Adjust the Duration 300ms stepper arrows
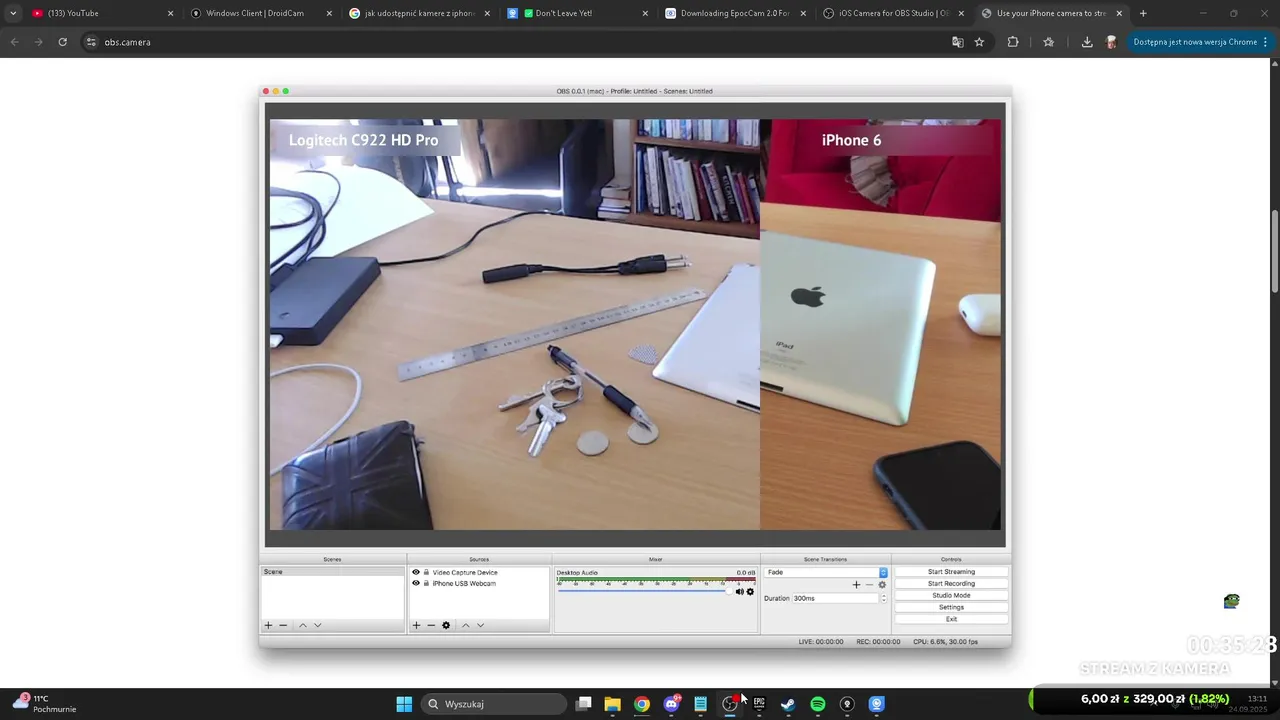The height and width of the screenshot is (720, 1280). tap(883, 598)
